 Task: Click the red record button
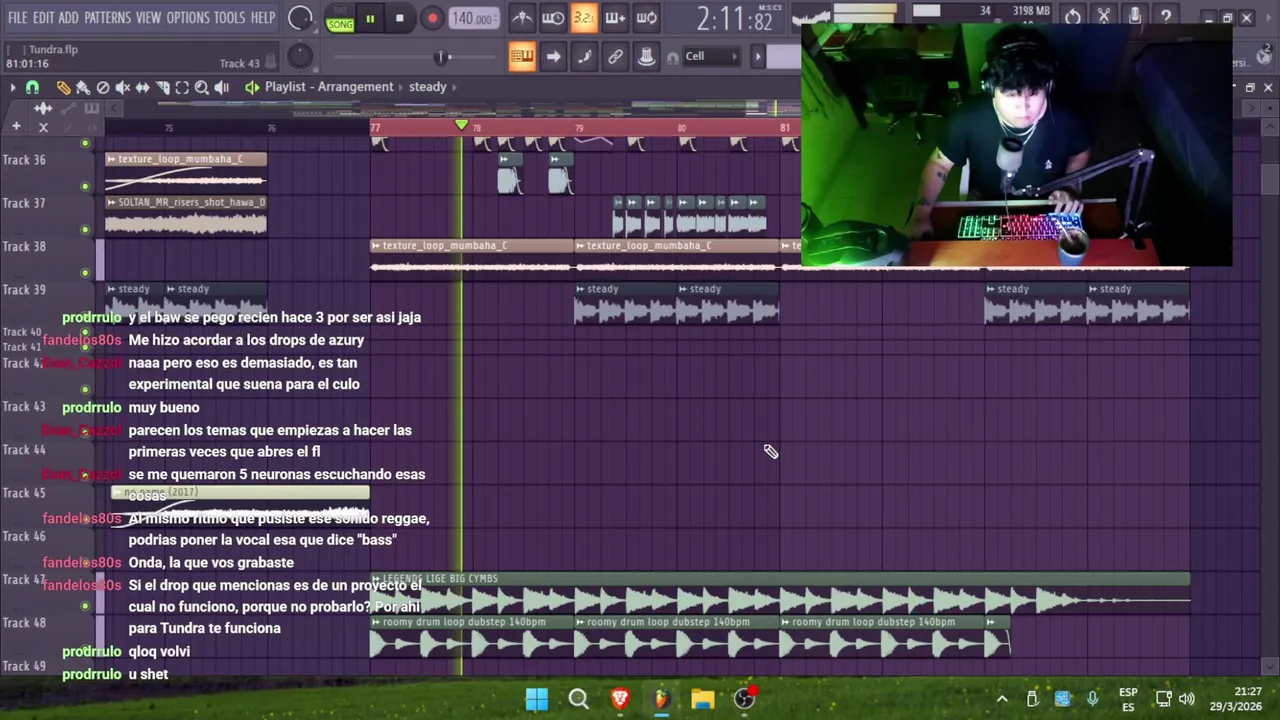pos(432,18)
